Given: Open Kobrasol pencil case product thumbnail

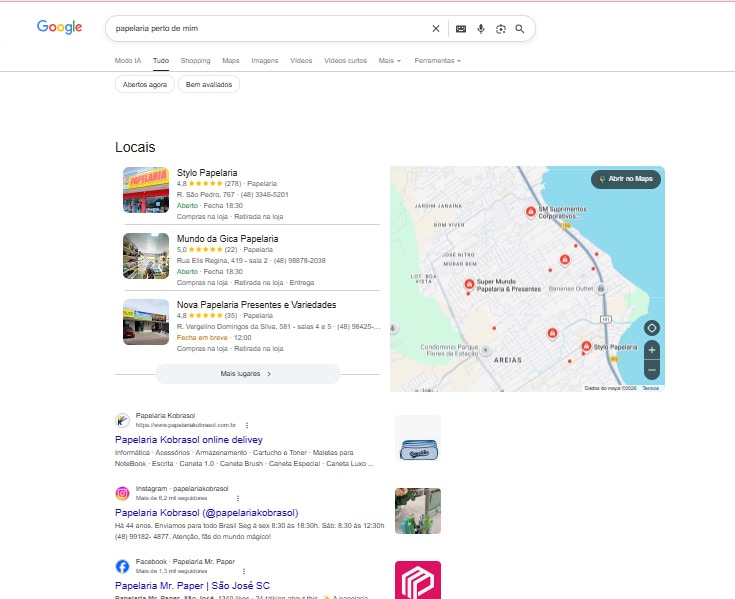Looking at the screenshot, I should coord(418,438).
